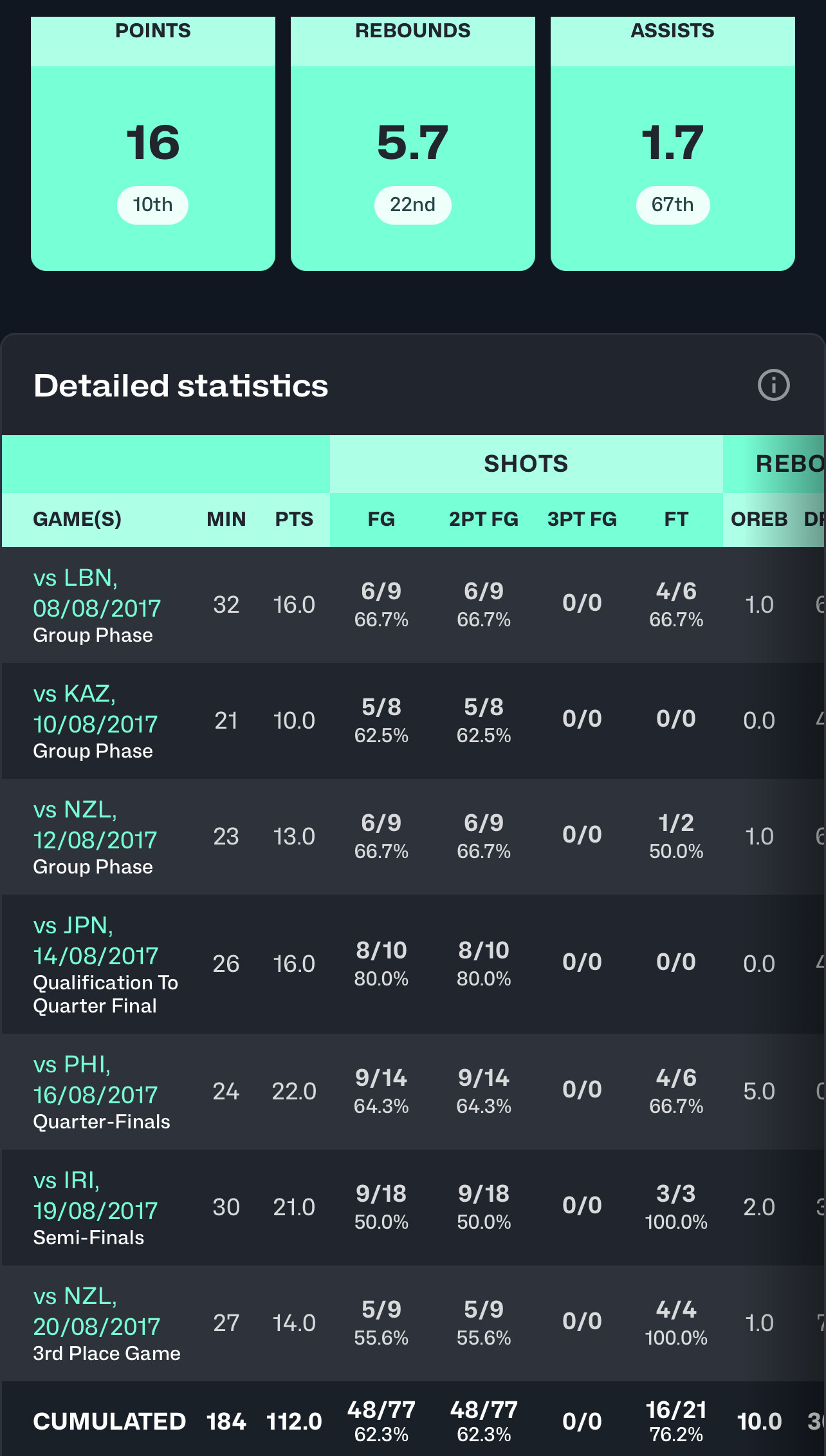Open the vs IRI 19/08/2017 game

pos(95,1195)
